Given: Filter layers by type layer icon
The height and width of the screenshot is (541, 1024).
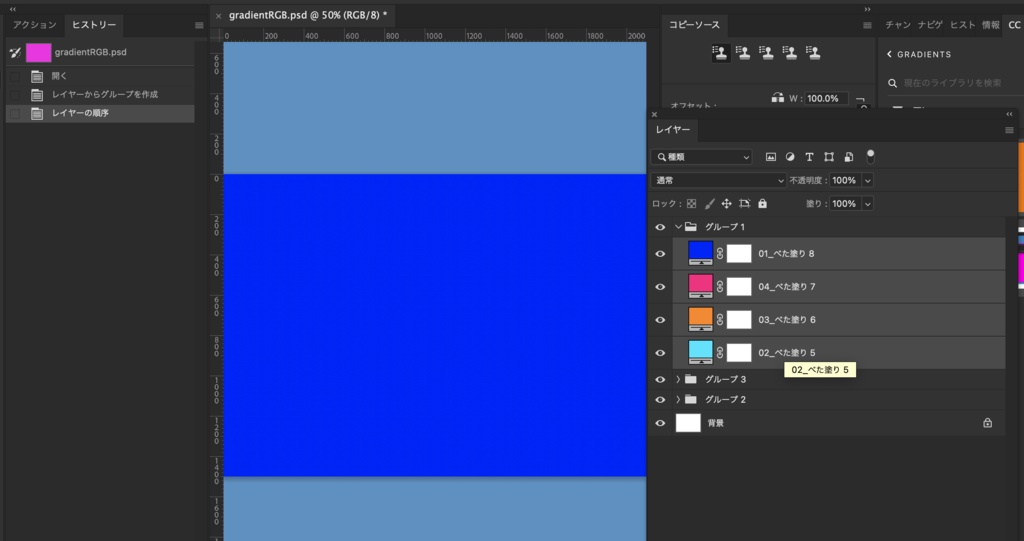Looking at the screenshot, I should tap(809, 157).
